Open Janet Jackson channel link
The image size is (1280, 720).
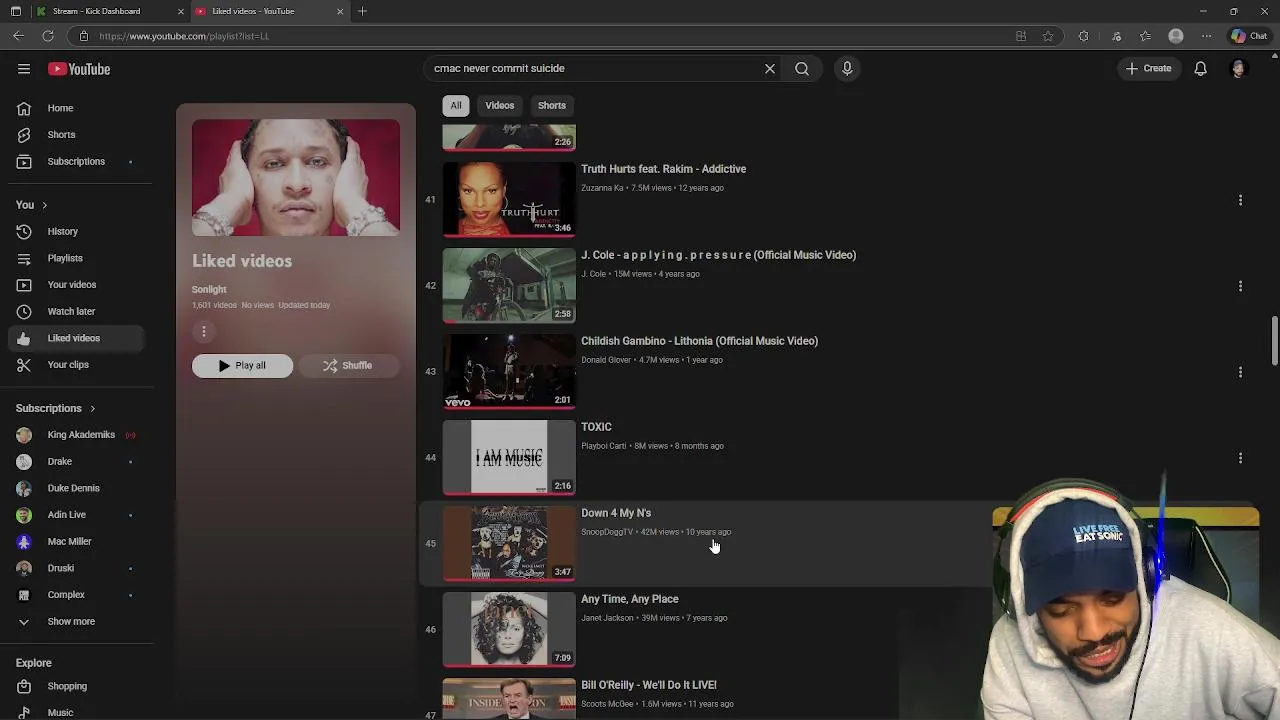point(607,618)
